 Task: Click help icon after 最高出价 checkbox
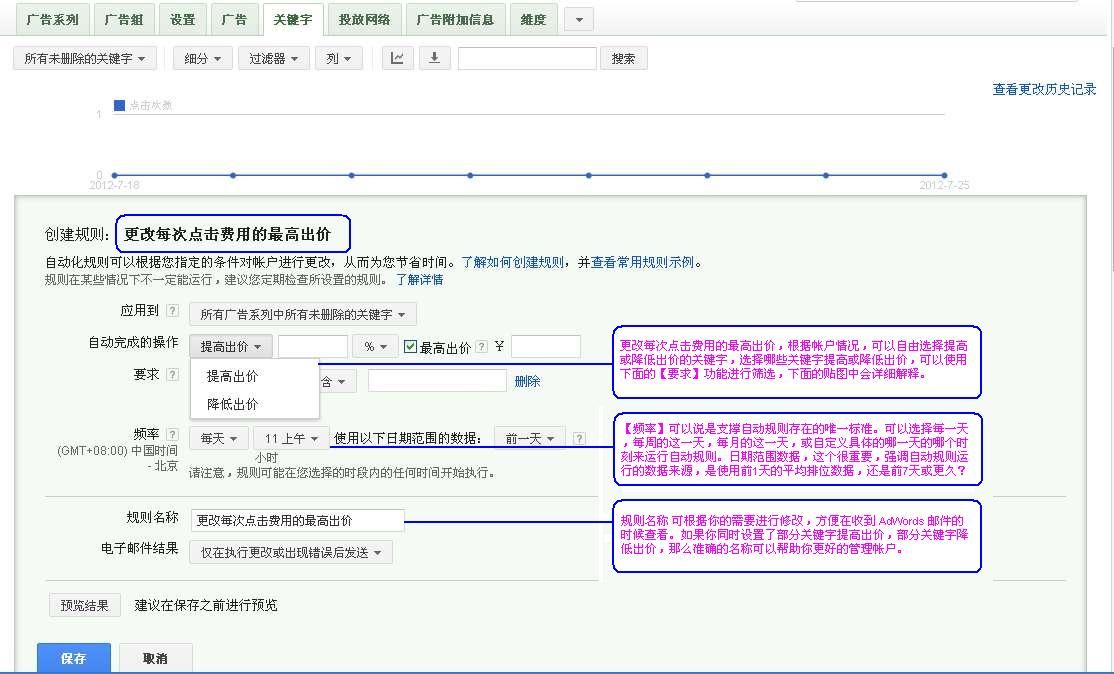coord(482,347)
